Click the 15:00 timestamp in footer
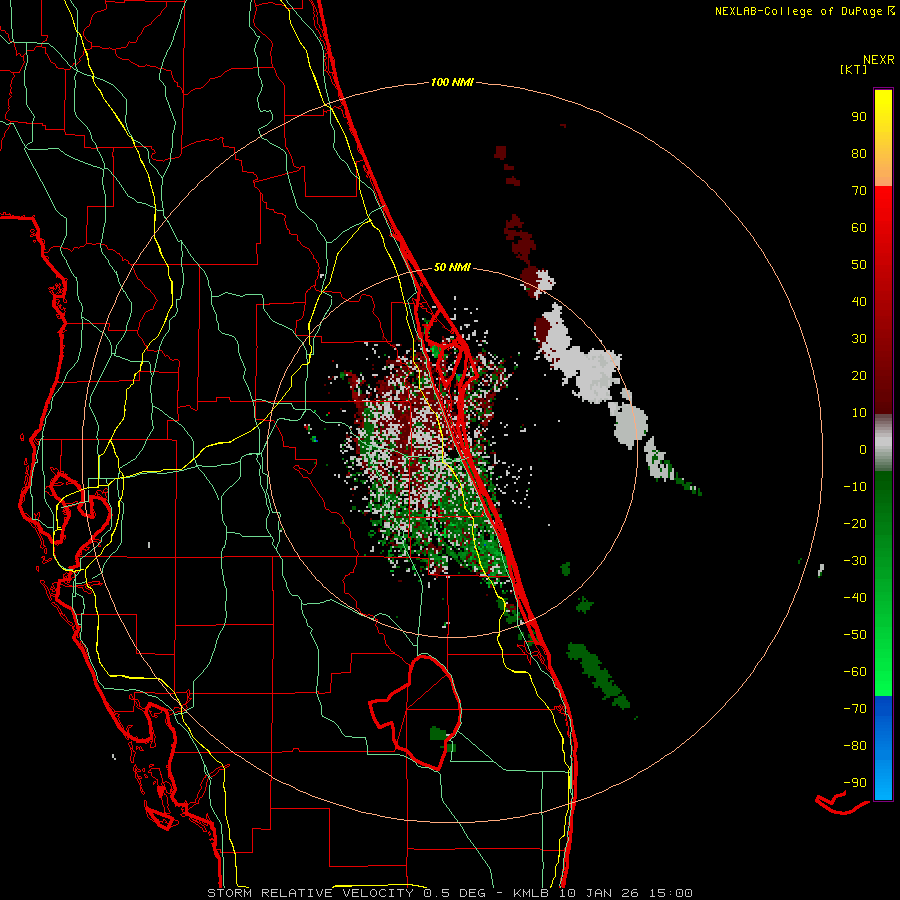The height and width of the screenshot is (900, 900). click(x=671, y=893)
